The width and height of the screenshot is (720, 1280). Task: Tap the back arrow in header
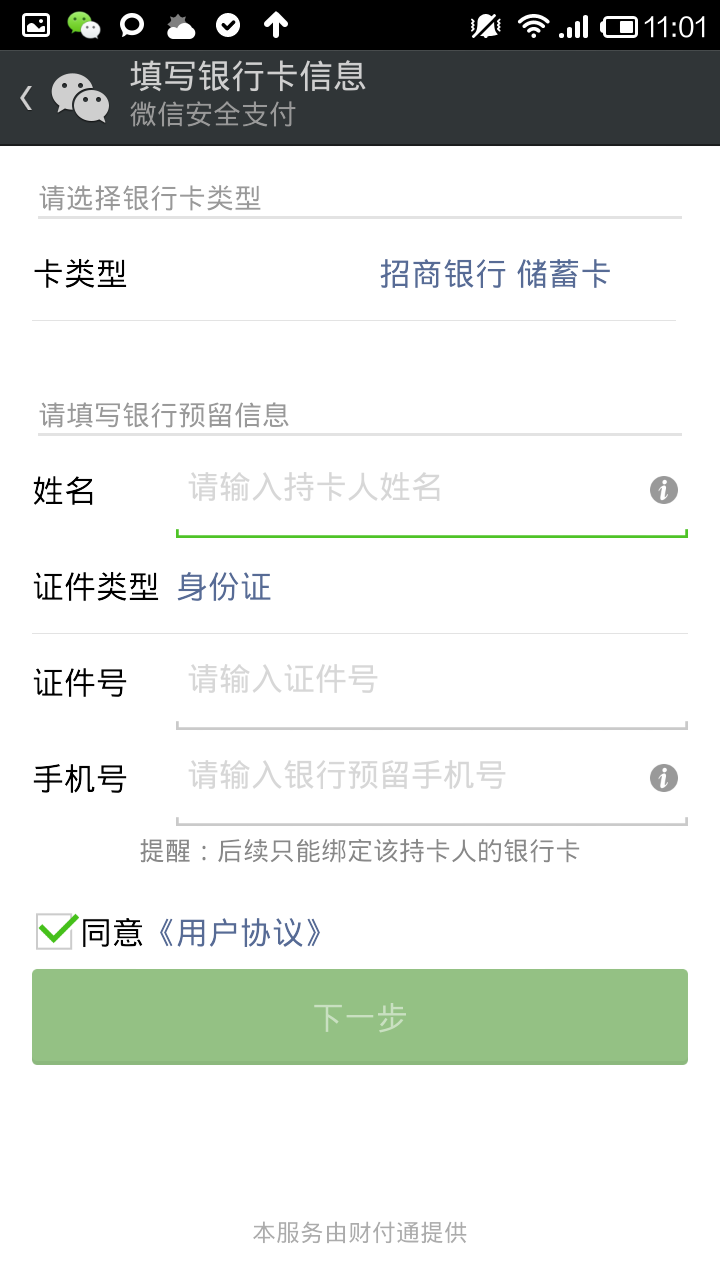click(x=26, y=98)
